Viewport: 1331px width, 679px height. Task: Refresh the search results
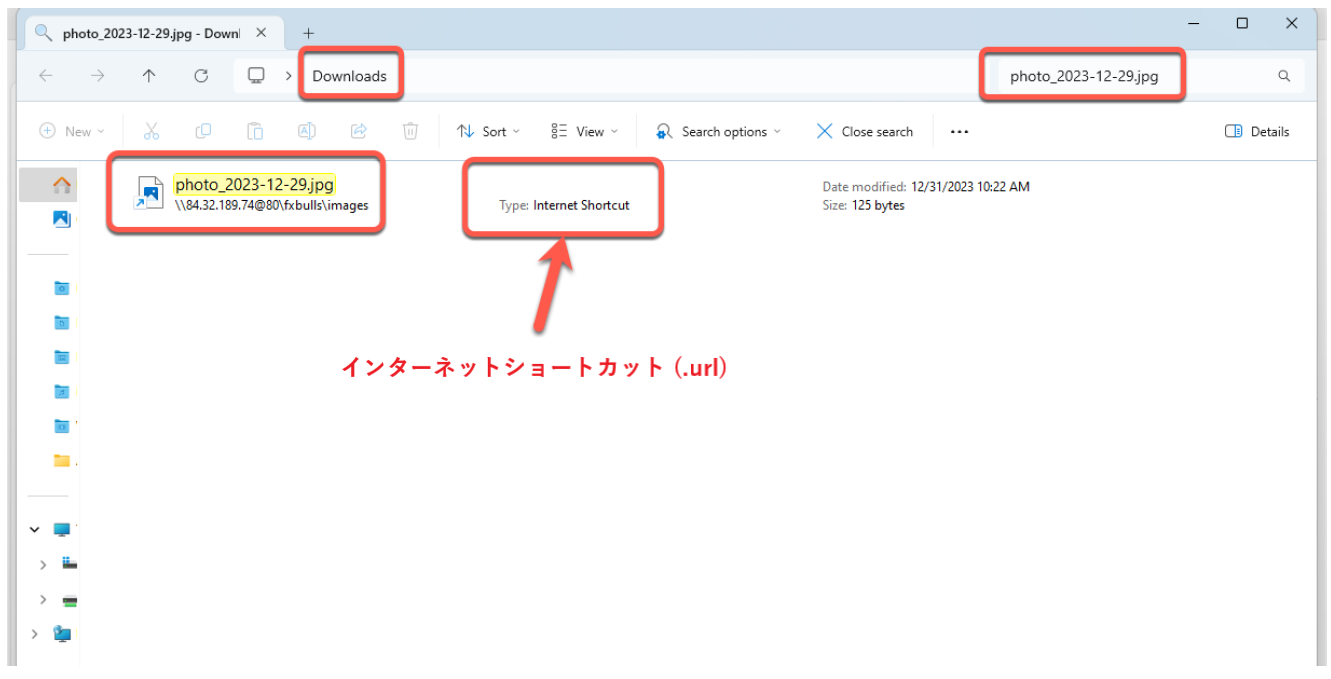coord(201,76)
